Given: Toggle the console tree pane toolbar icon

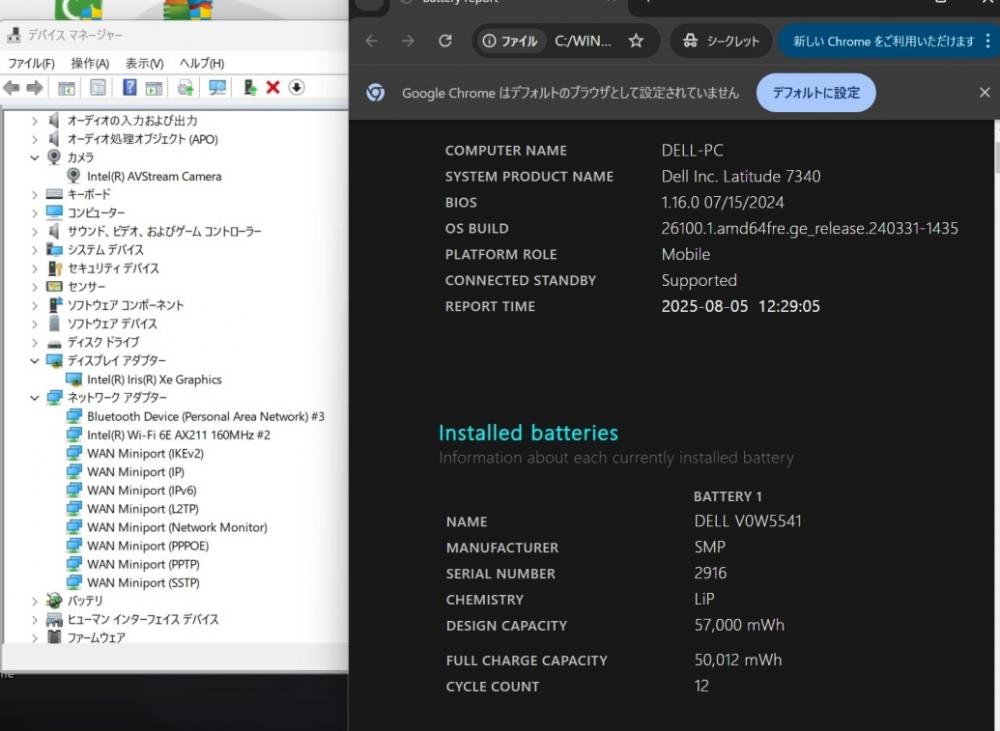Looking at the screenshot, I should (66, 88).
